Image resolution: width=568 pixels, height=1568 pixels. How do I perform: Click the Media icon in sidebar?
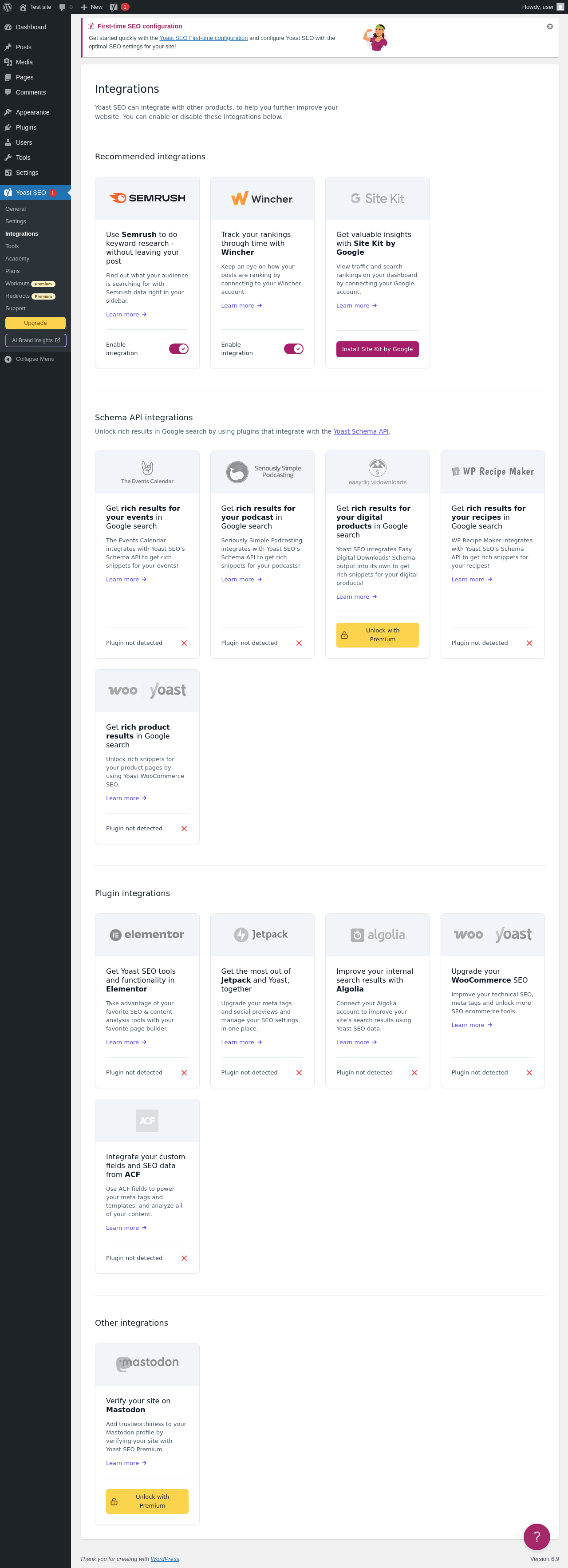(8, 62)
